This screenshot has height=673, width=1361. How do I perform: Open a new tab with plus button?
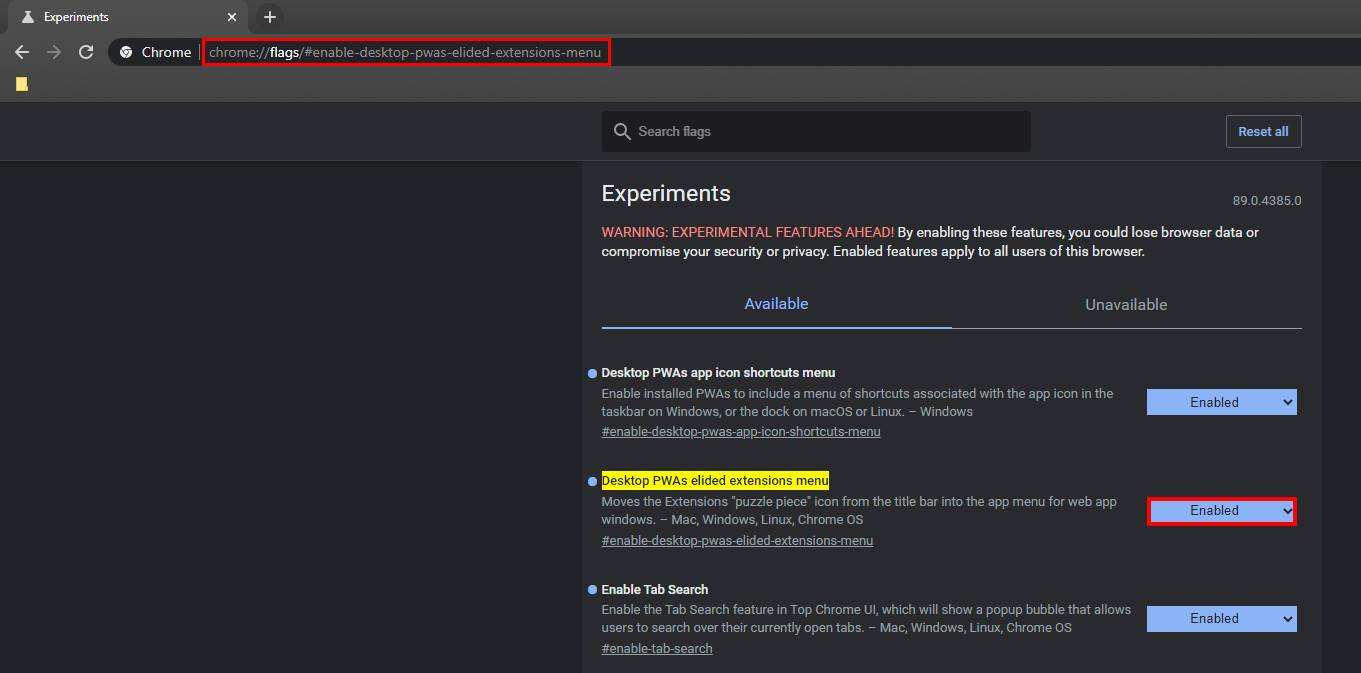(269, 17)
